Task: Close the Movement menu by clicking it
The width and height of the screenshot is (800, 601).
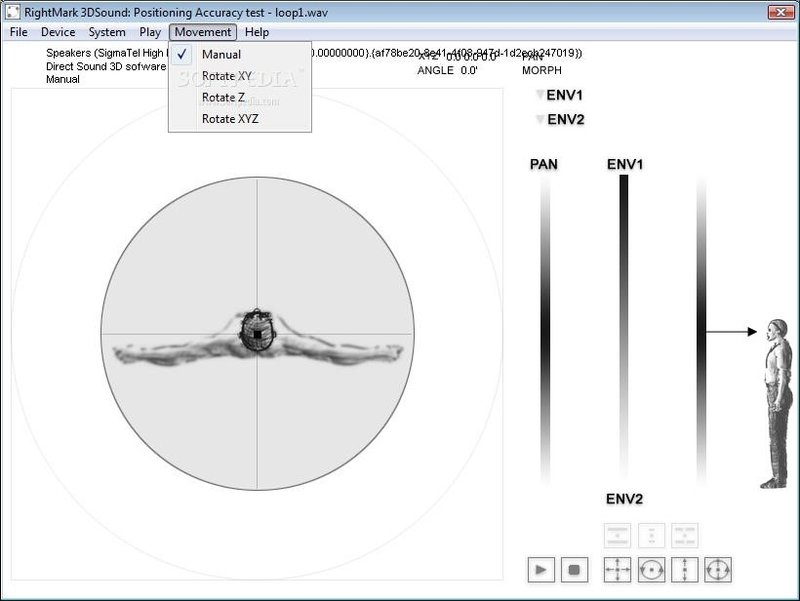Action: coord(203,32)
